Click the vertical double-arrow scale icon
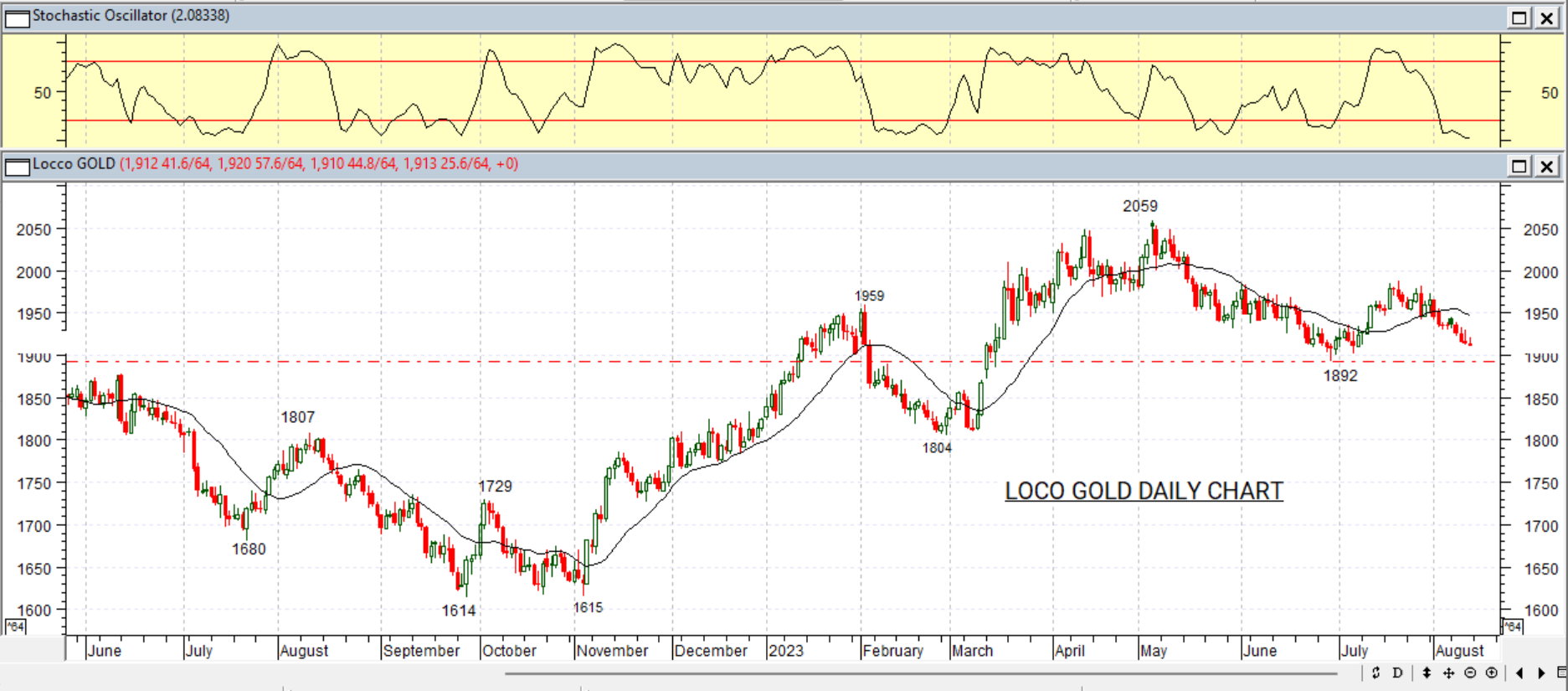 (1427, 673)
